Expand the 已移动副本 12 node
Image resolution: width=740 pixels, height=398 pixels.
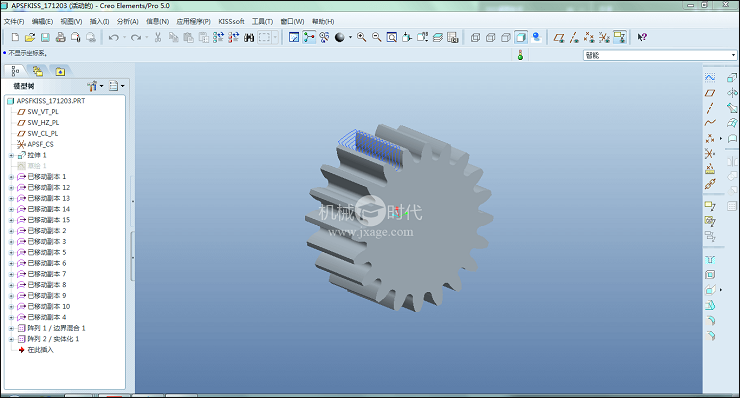[x=11, y=188]
